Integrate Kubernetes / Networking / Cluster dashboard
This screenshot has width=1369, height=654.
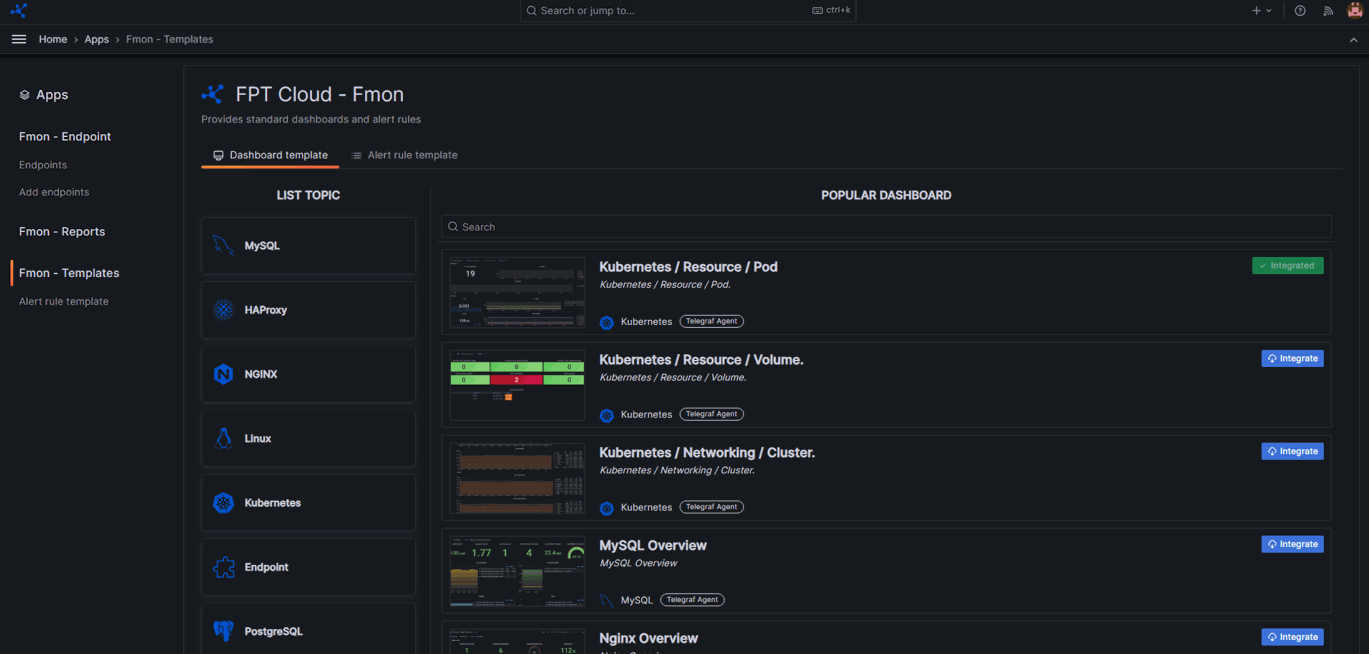(1292, 451)
